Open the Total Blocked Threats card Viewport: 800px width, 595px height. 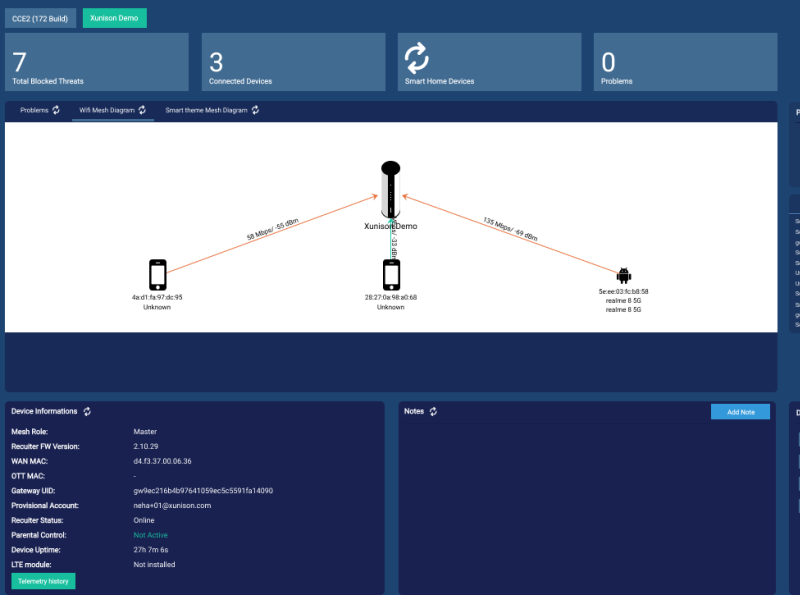point(96,61)
